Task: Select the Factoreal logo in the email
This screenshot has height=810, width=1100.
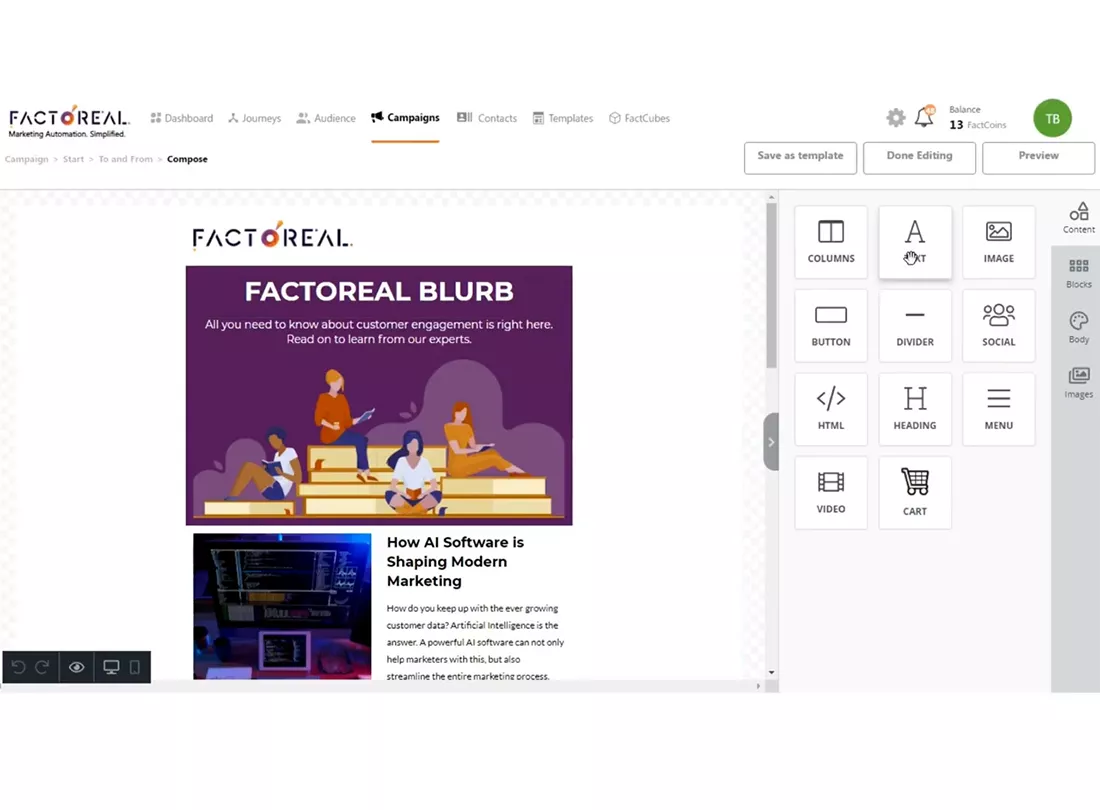Action: coord(273,236)
